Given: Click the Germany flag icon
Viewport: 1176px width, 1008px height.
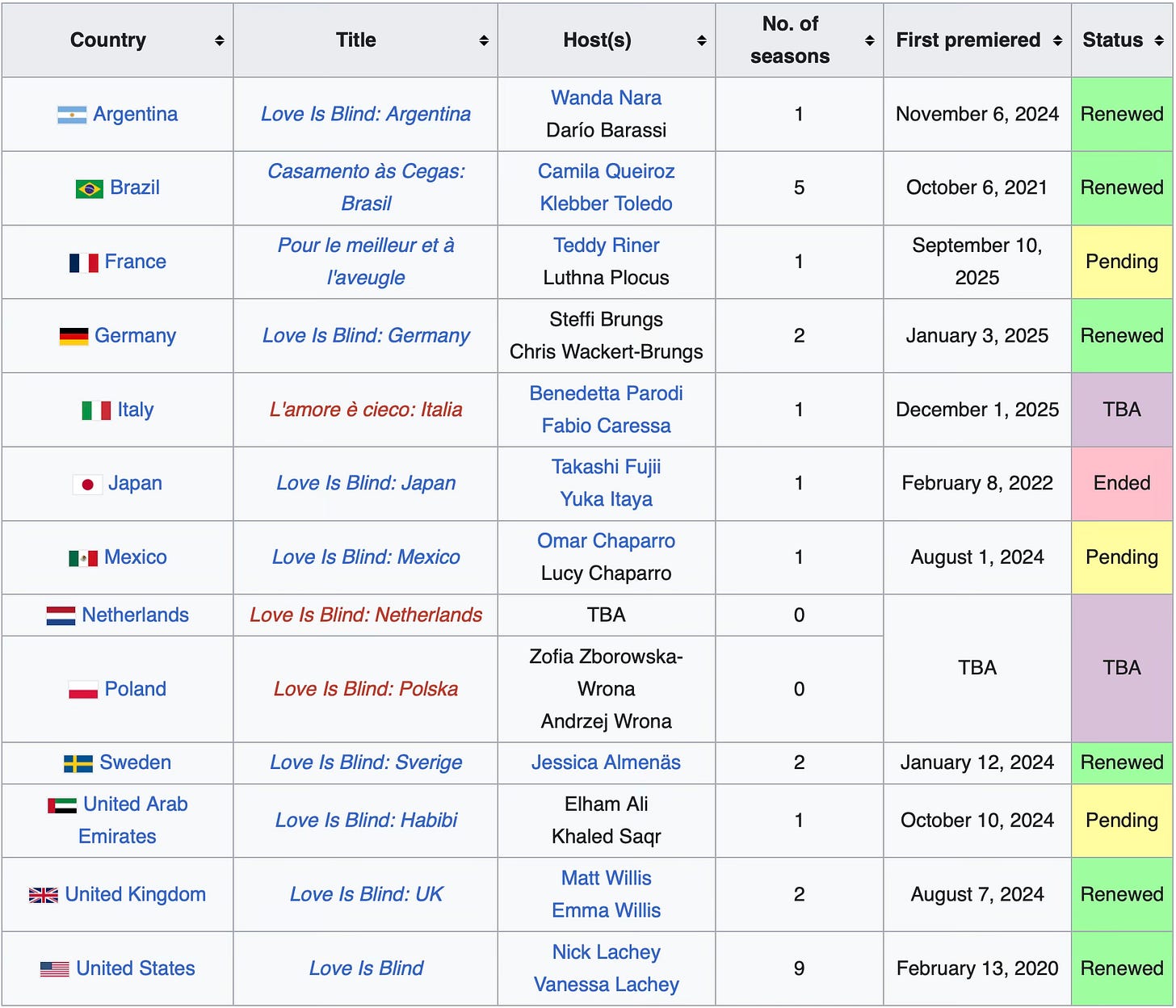Looking at the screenshot, I should point(74,336).
